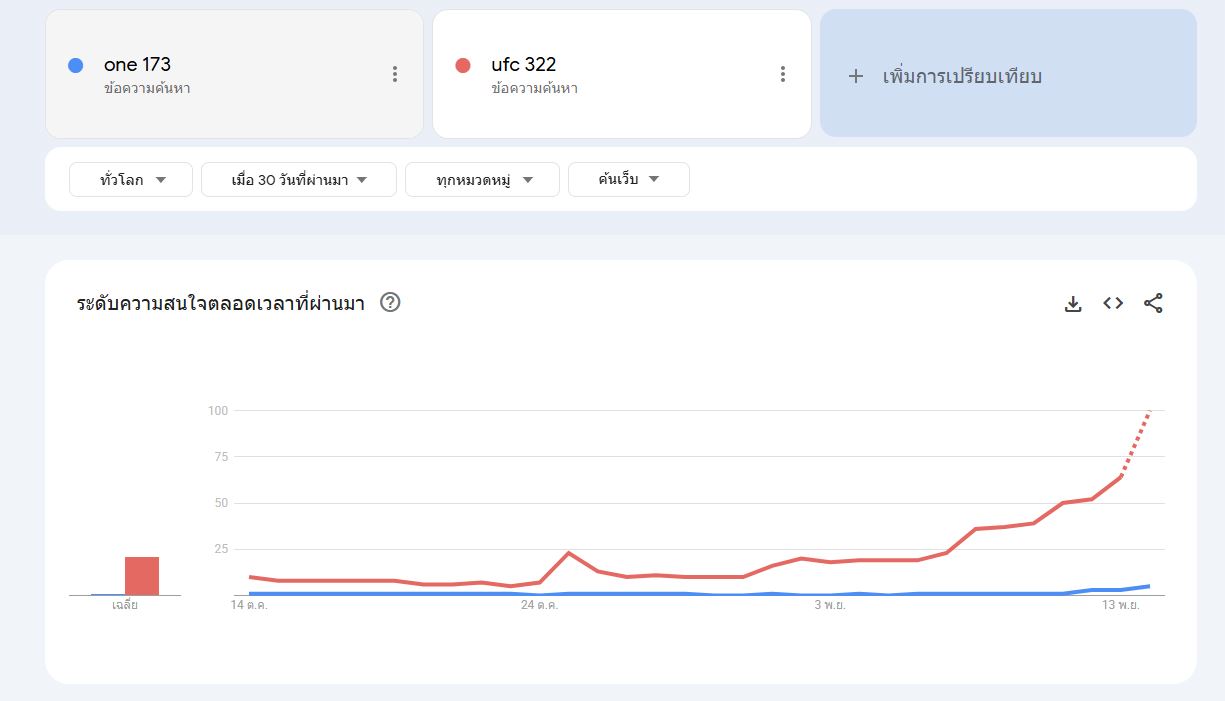Expand the ทุกหมวดหมู่ category dropdown

(482, 180)
